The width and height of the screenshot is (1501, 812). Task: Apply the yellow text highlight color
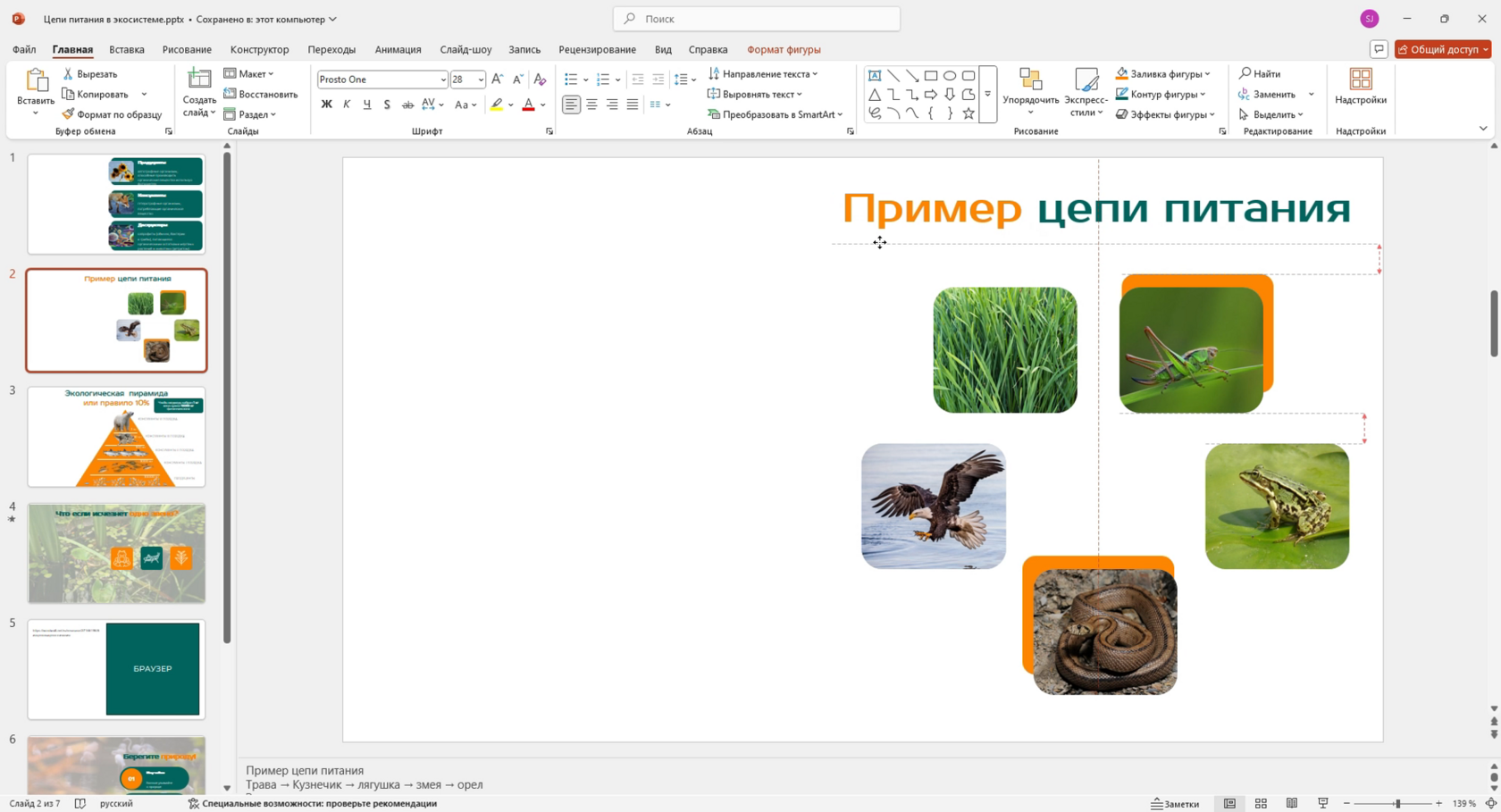pyautogui.click(x=497, y=105)
